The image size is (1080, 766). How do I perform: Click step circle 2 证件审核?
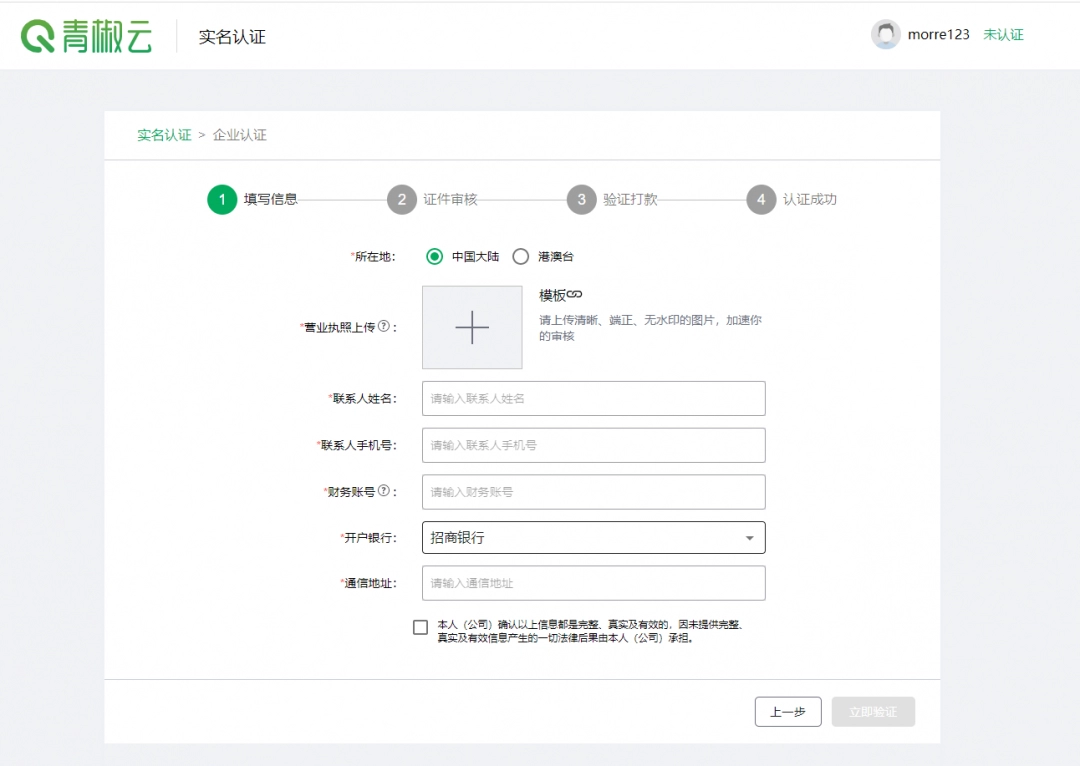pyautogui.click(x=402, y=199)
